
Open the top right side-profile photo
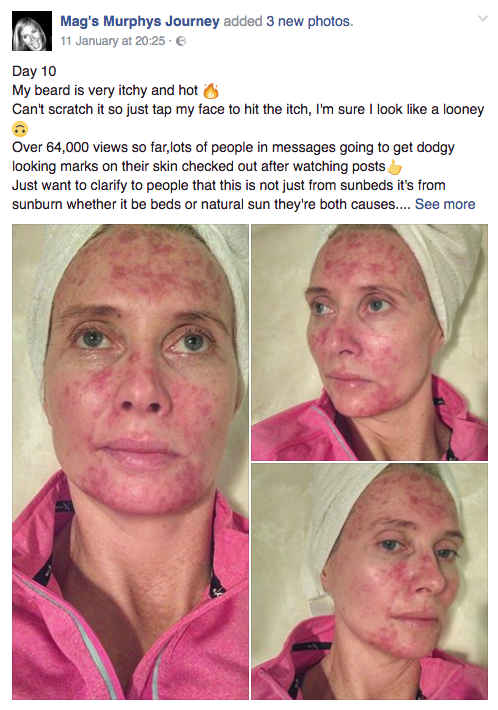(x=369, y=342)
